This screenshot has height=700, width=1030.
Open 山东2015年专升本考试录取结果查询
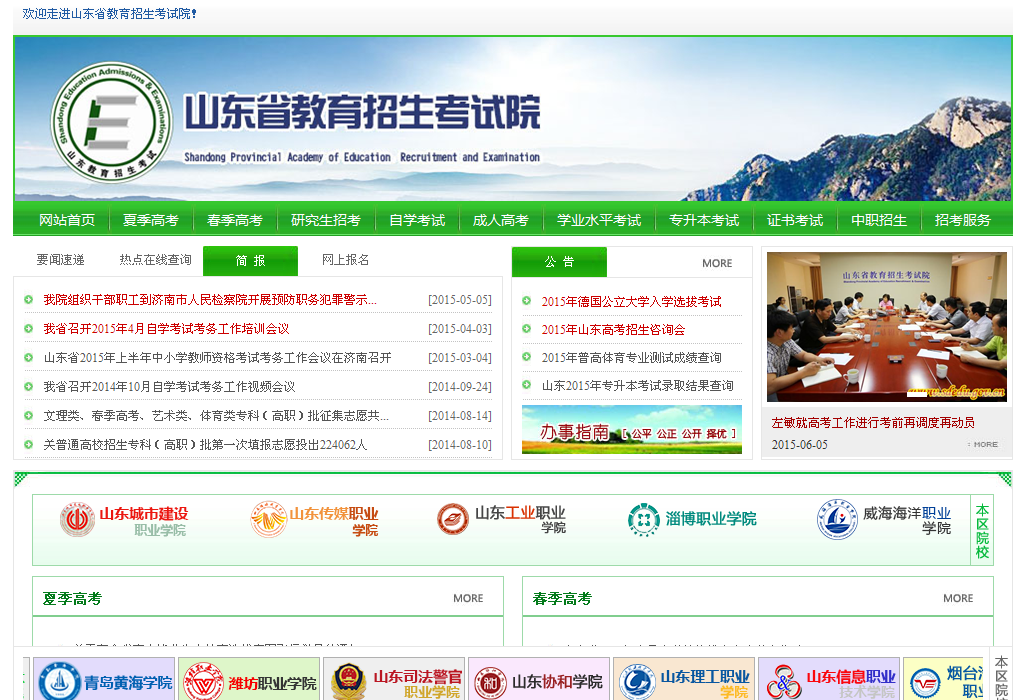(x=637, y=385)
